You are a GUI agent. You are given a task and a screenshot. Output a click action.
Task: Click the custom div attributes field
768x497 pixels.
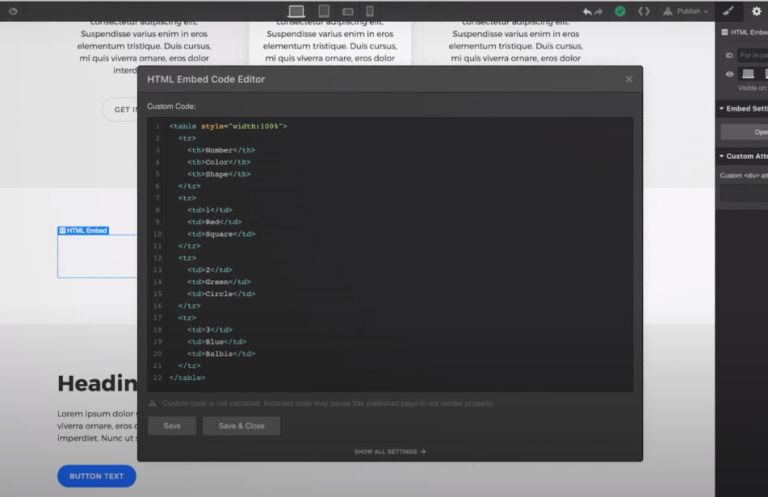click(x=744, y=193)
